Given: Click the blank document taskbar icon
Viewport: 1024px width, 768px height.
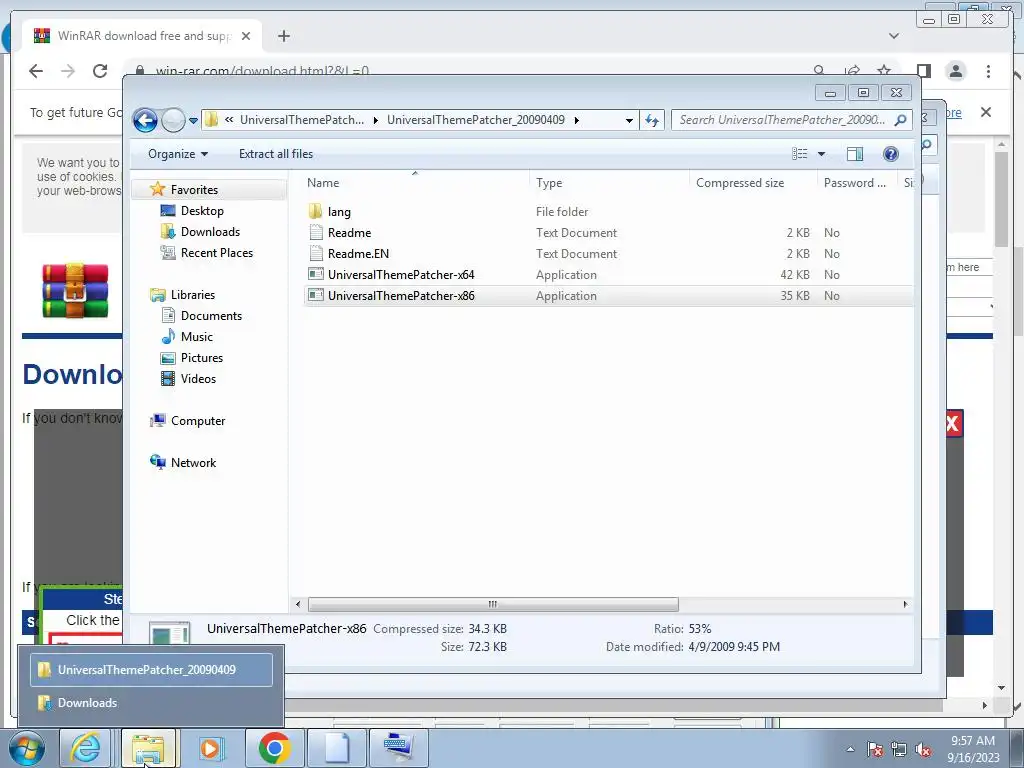Looking at the screenshot, I should (336, 748).
